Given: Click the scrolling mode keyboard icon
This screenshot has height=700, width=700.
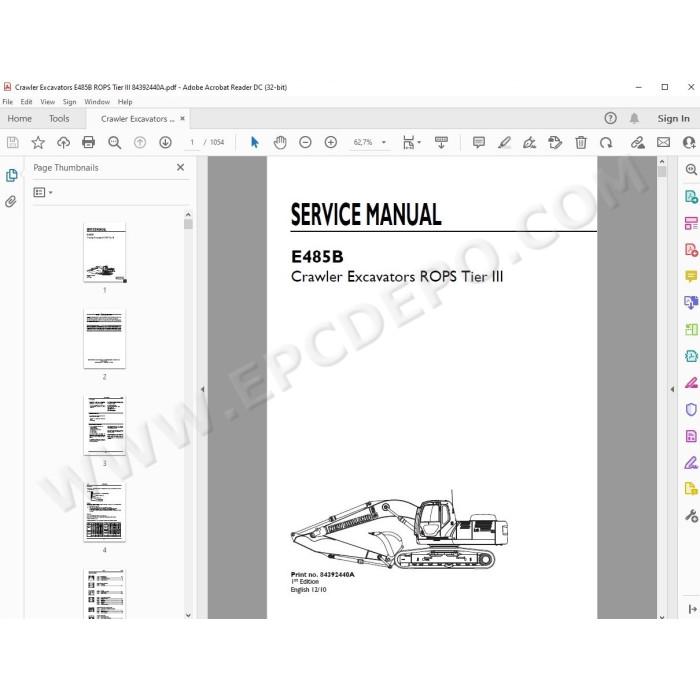Looking at the screenshot, I should [441, 142].
